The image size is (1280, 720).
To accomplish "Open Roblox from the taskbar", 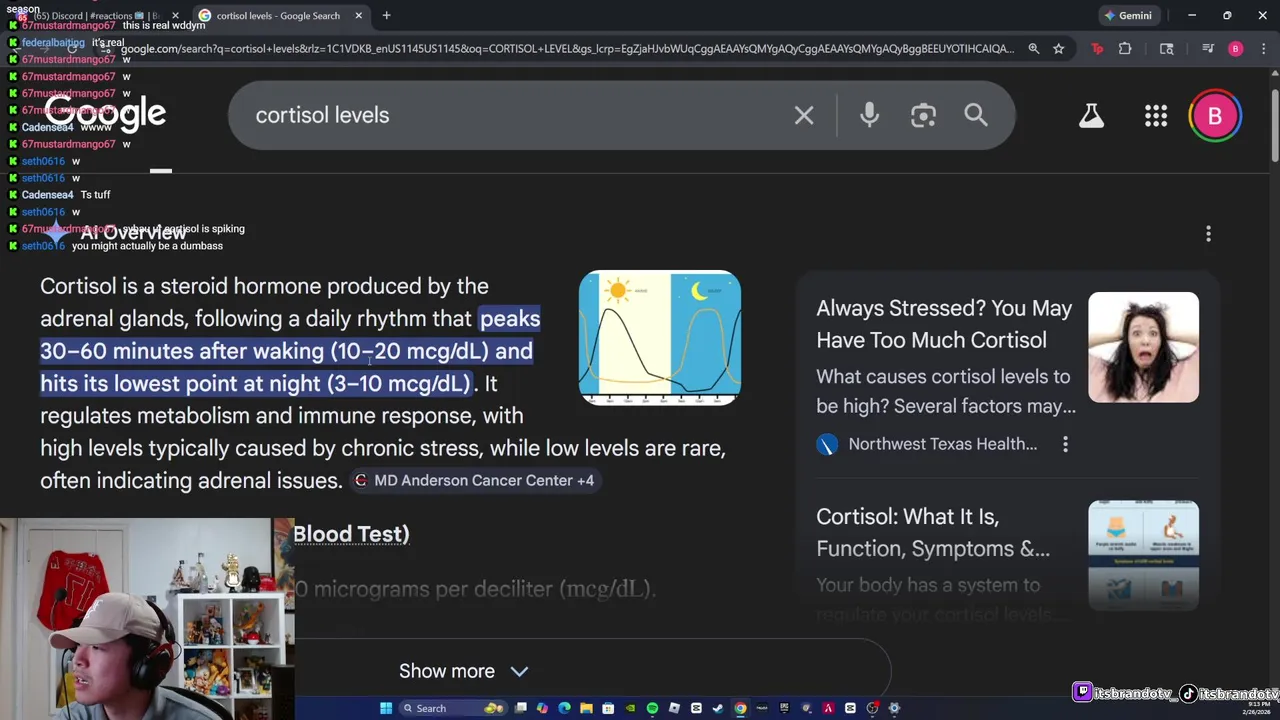I will tap(674, 708).
